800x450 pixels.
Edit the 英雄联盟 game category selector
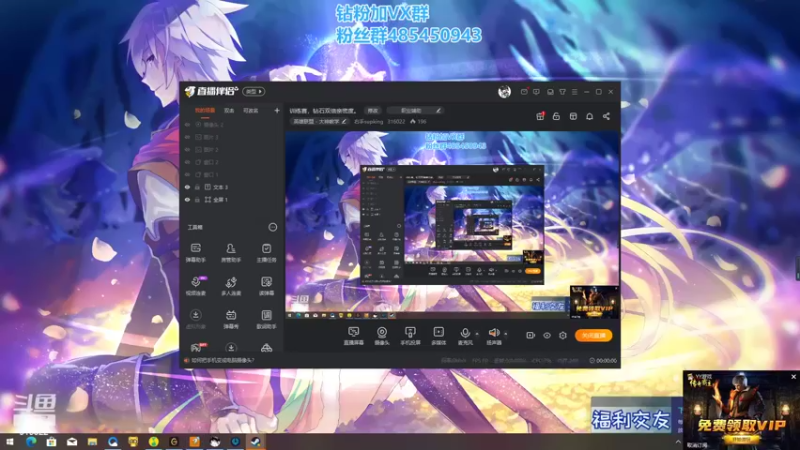tap(319, 121)
